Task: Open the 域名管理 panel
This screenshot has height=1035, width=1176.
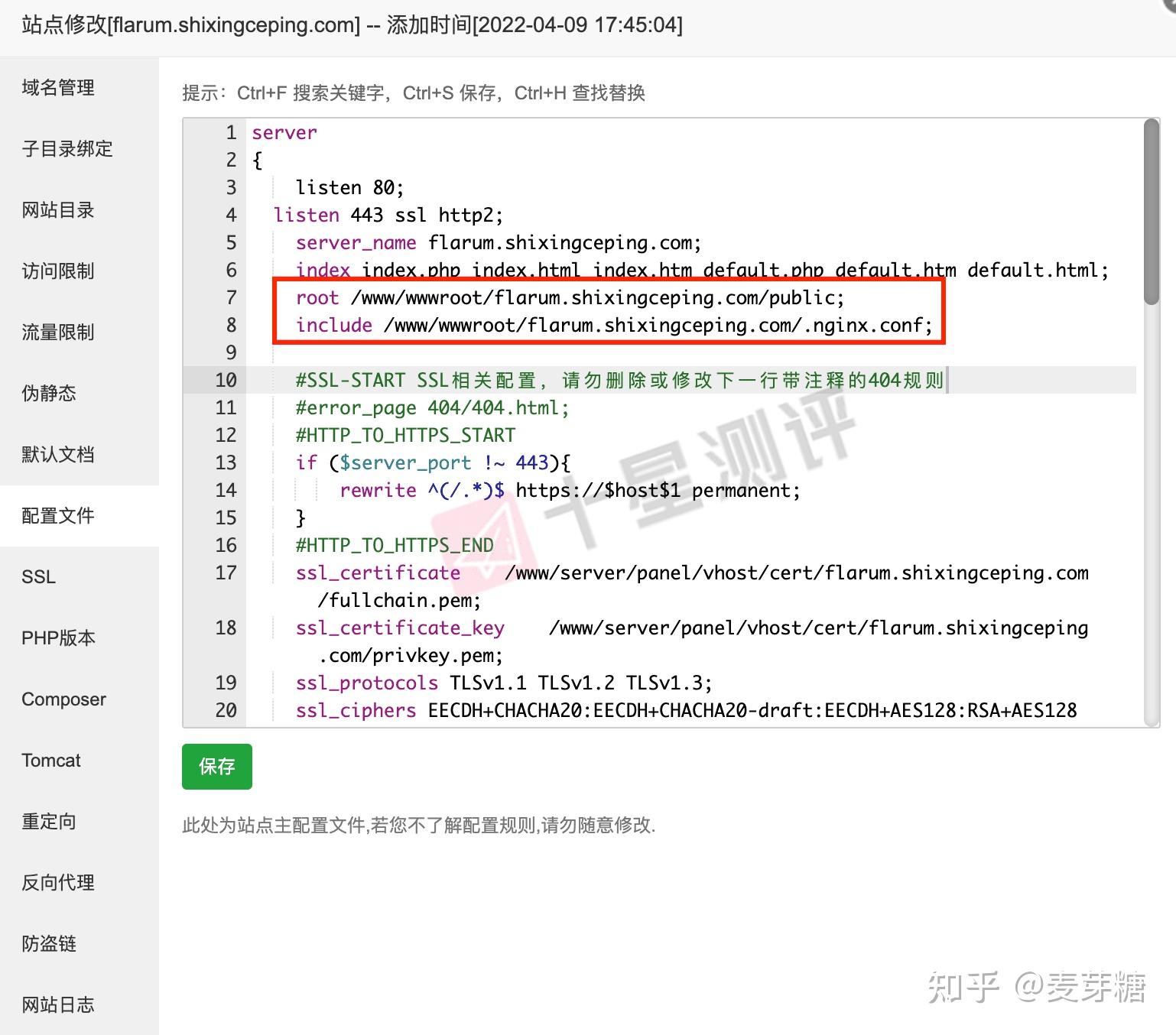Action: pos(57,87)
